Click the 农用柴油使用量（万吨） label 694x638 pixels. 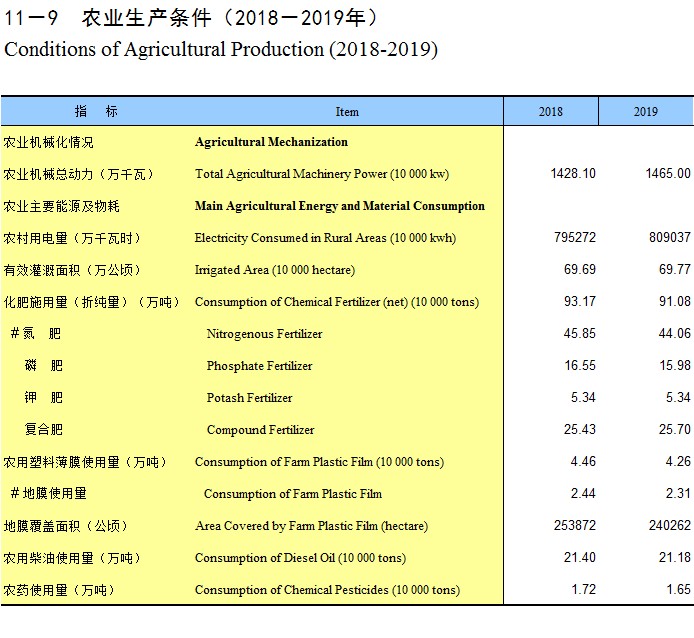click(x=72, y=558)
